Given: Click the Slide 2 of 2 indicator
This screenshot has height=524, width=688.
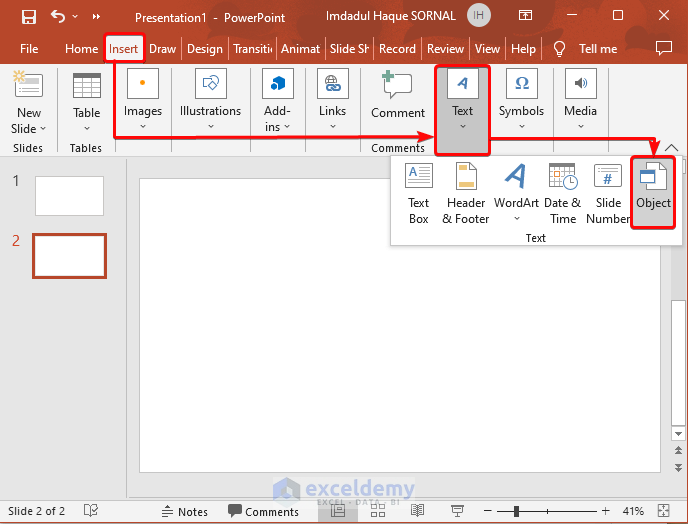Looking at the screenshot, I should pos(36,511).
